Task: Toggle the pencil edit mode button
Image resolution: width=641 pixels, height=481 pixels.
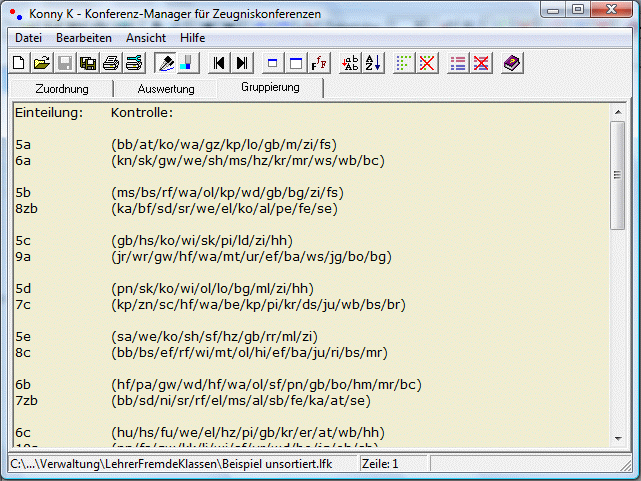Action: 167,63
